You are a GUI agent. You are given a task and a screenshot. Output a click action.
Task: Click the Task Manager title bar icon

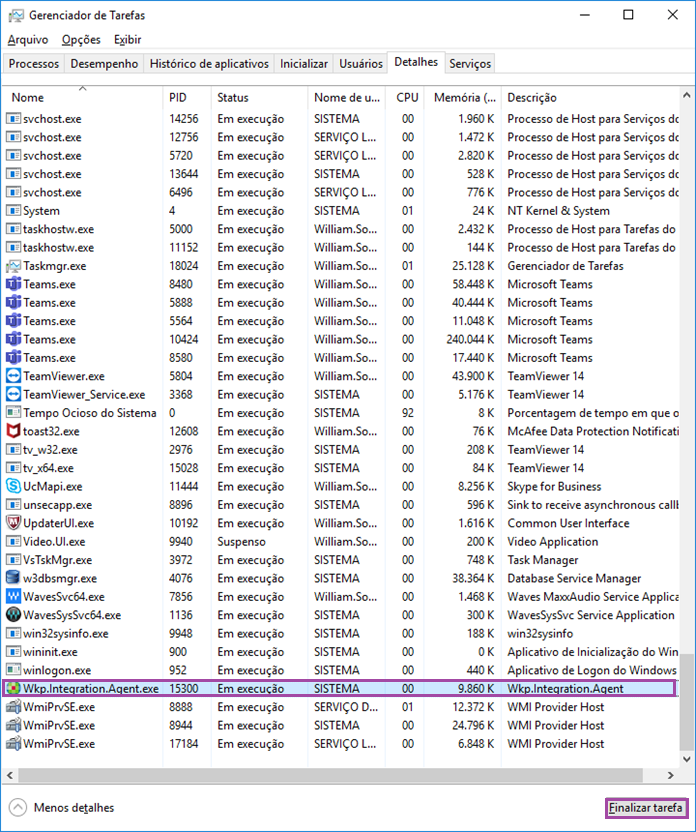coord(16,15)
